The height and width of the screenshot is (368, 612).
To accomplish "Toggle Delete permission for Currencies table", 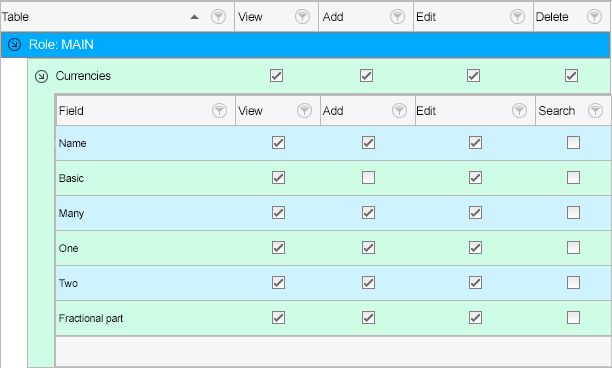I will (571, 75).
